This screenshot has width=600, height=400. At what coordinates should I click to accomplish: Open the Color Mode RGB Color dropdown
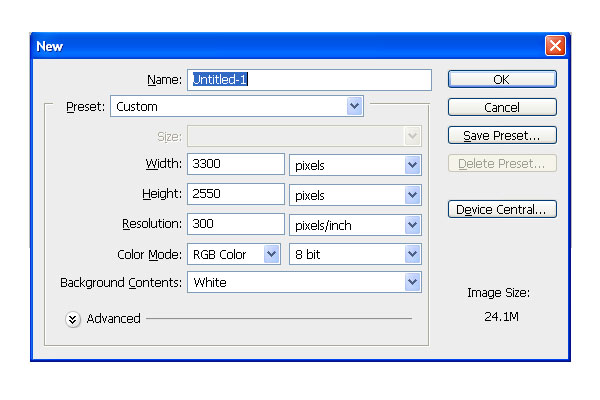tap(233, 254)
